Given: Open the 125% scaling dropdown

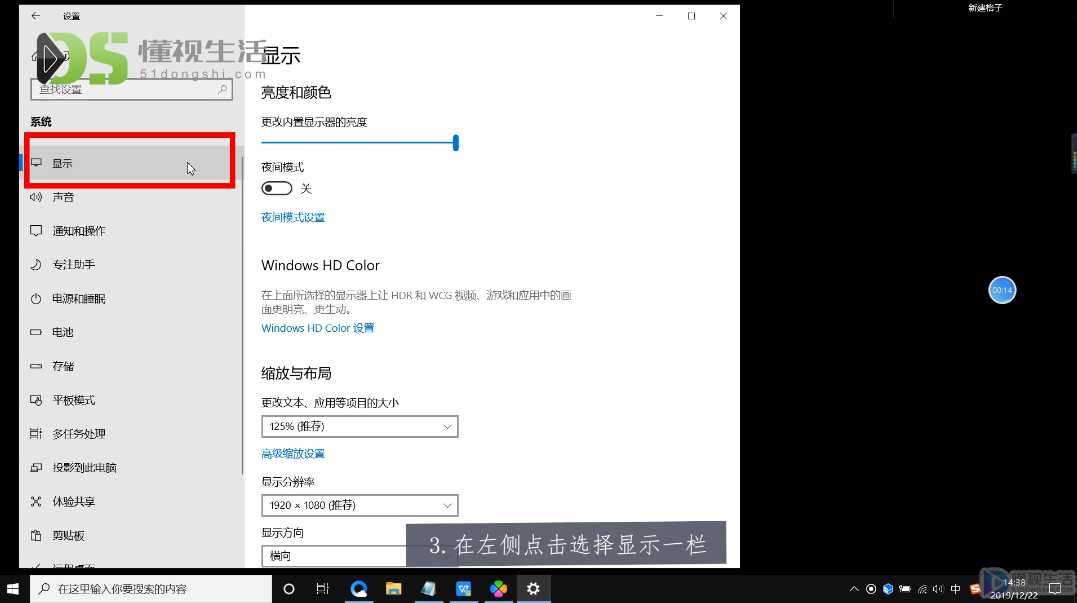Looking at the screenshot, I should pos(359,426).
